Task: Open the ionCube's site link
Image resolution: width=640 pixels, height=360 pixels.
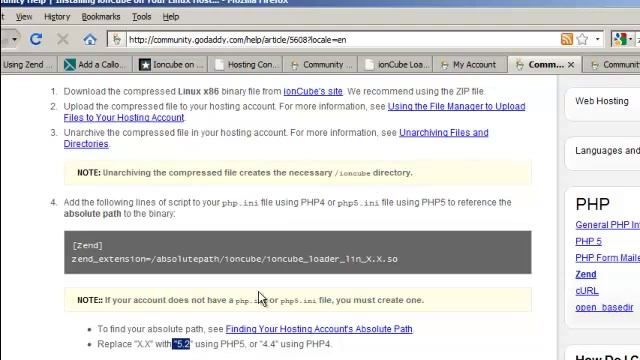Action: pos(313,91)
